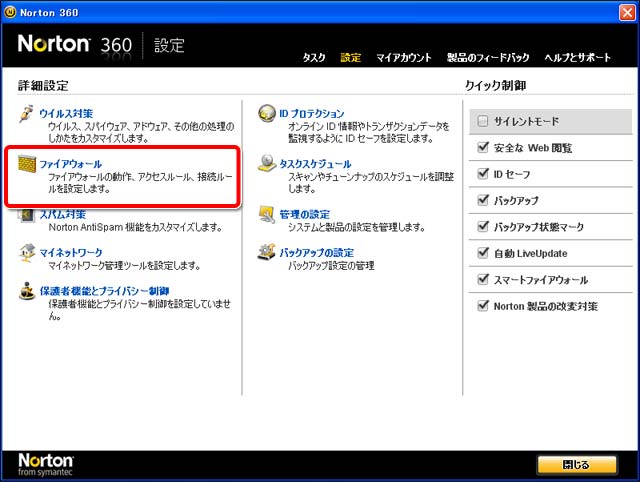Open the 製品のフィードバック tab
Image resolution: width=640 pixels, height=482 pixels.
coord(488,58)
